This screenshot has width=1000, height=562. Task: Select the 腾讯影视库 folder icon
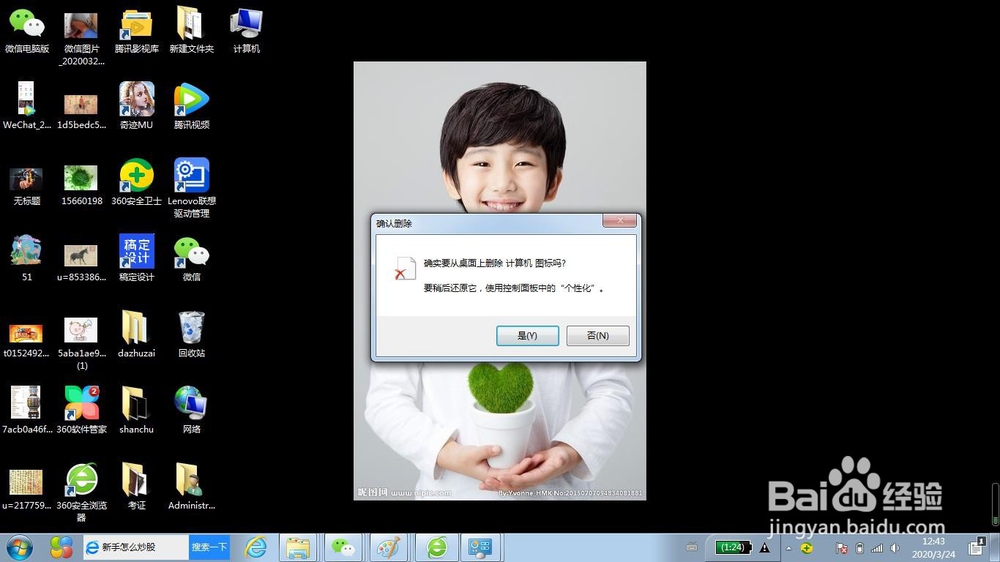coord(136,31)
